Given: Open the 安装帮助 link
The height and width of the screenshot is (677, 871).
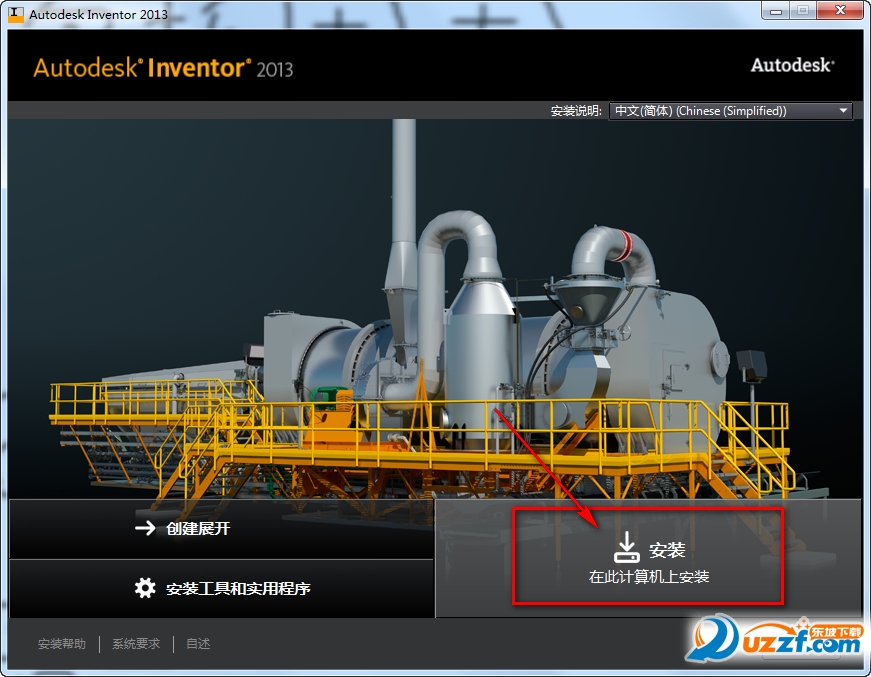Looking at the screenshot, I should point(62,644).
